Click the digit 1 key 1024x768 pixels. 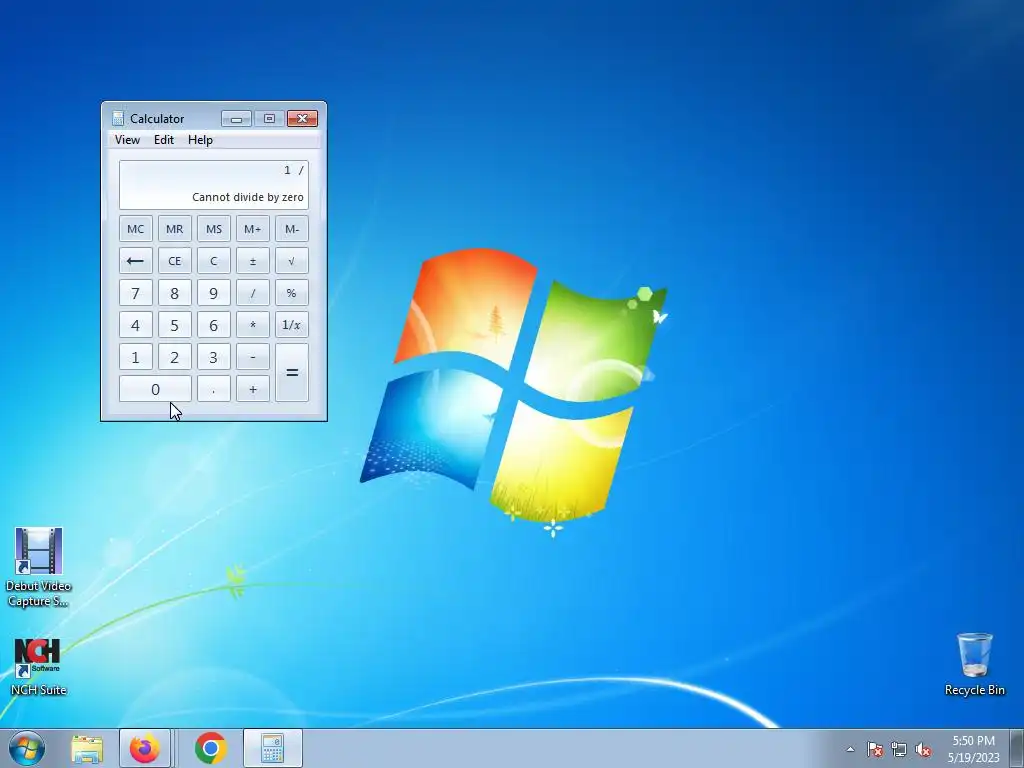pos(136,357)
